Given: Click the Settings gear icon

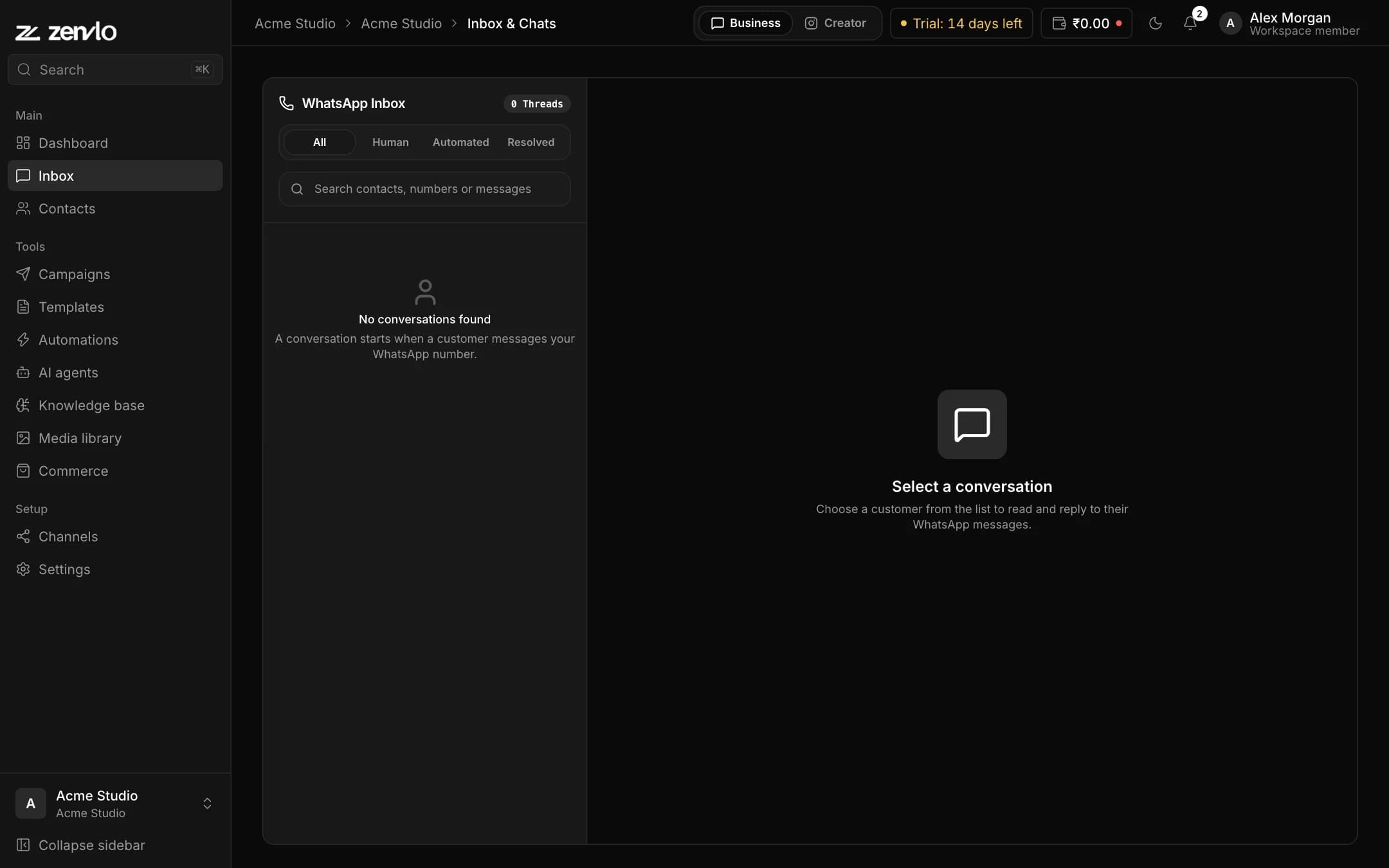Looking at the screenshot, I should [23, 569].
